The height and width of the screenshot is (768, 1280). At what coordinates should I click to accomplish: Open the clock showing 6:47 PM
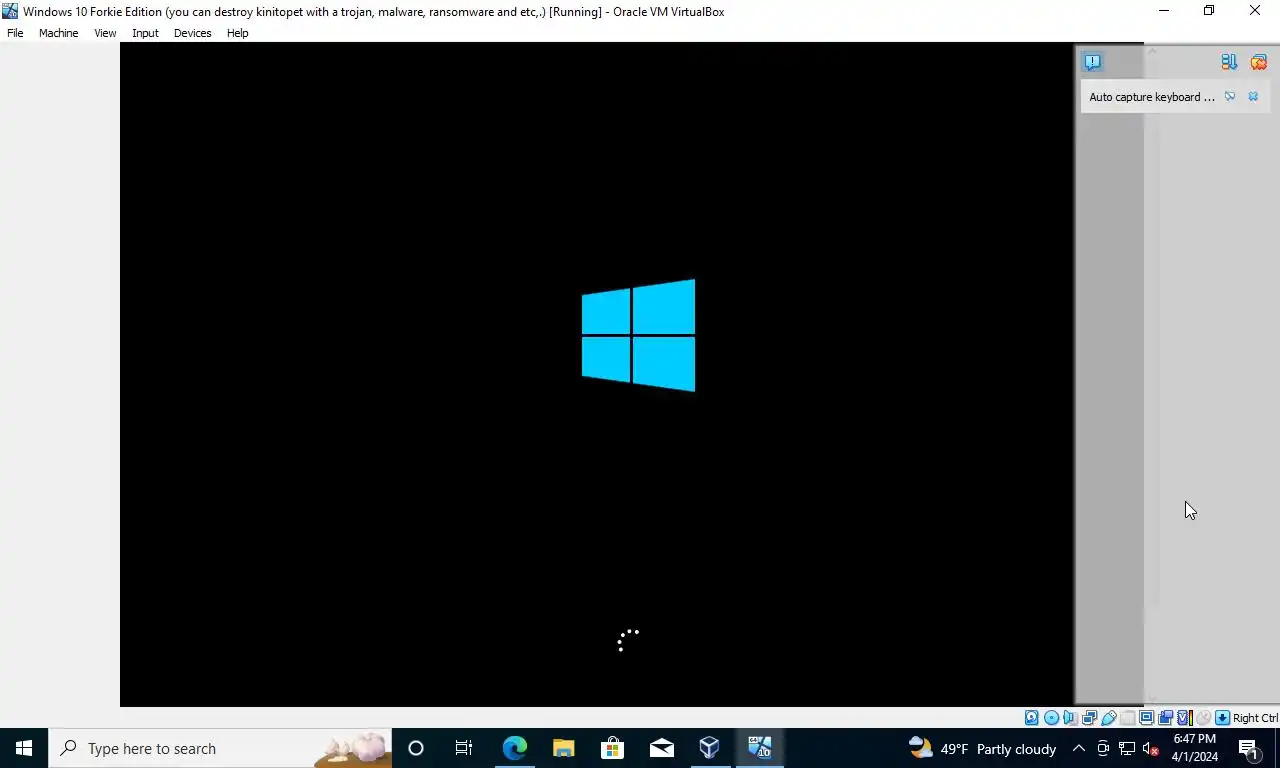point(1195,748)
